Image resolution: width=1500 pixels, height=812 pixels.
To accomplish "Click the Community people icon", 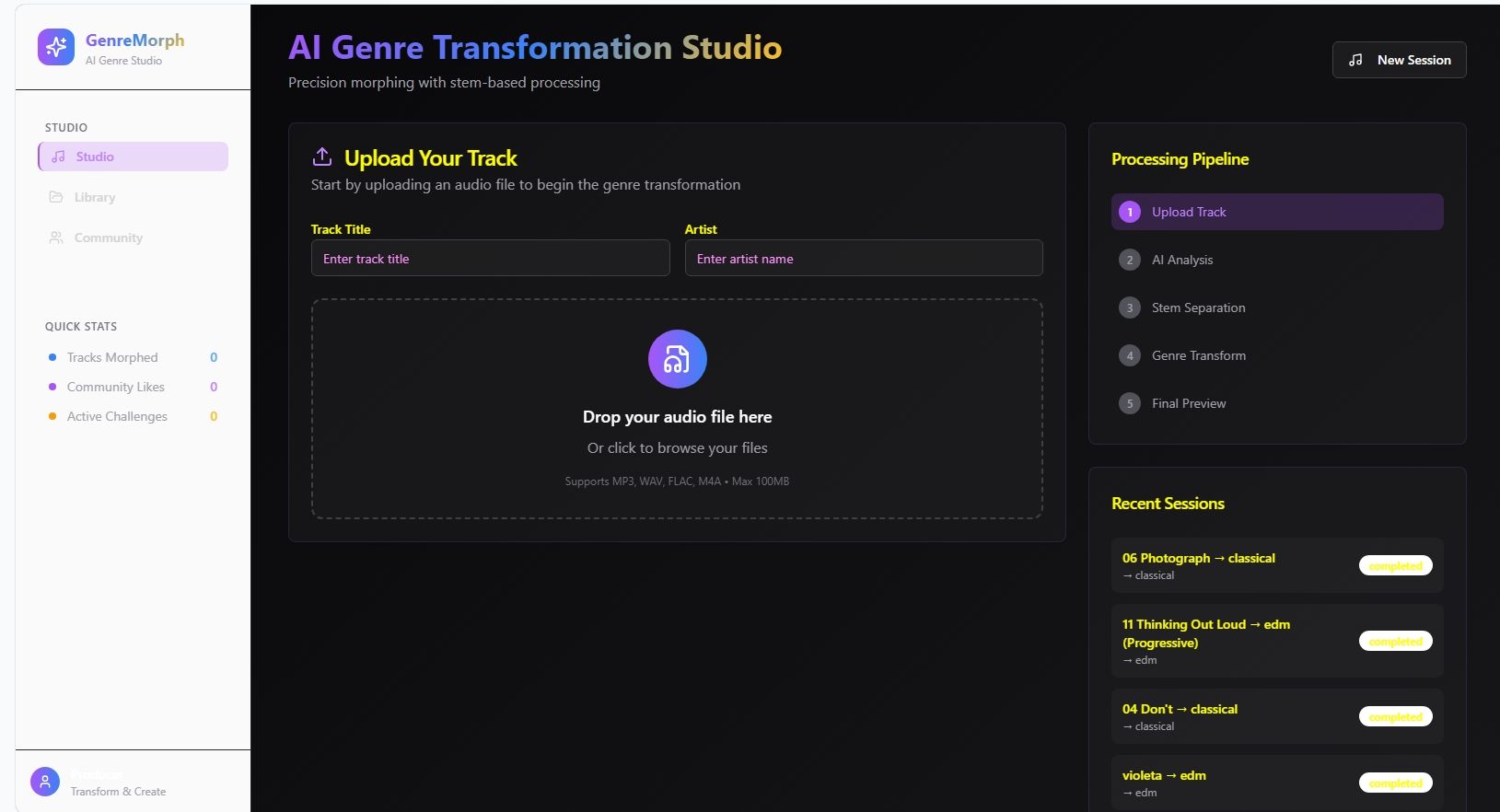I will [56, 238].
